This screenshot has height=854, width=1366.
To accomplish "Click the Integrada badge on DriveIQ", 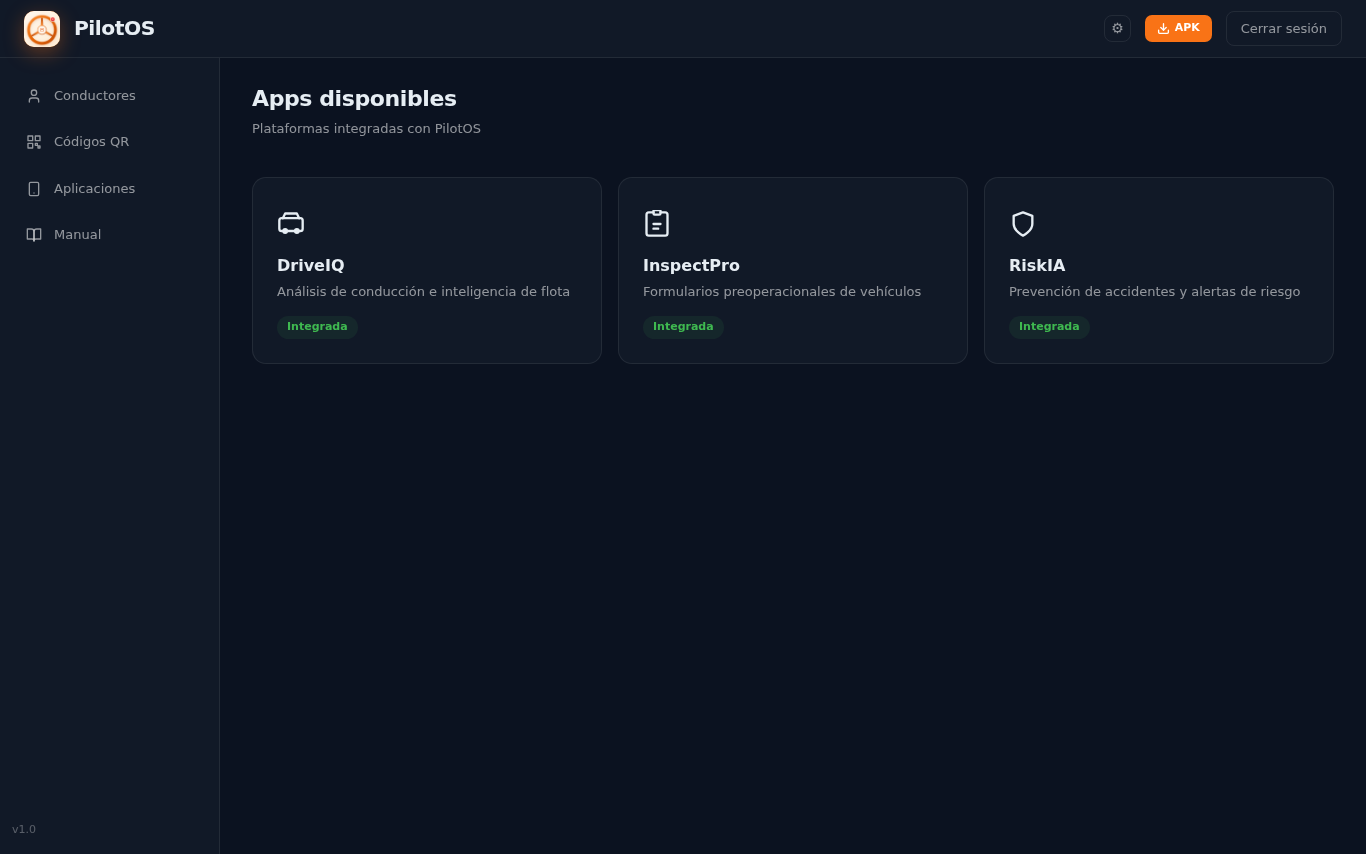I will (x=317, y=327).
